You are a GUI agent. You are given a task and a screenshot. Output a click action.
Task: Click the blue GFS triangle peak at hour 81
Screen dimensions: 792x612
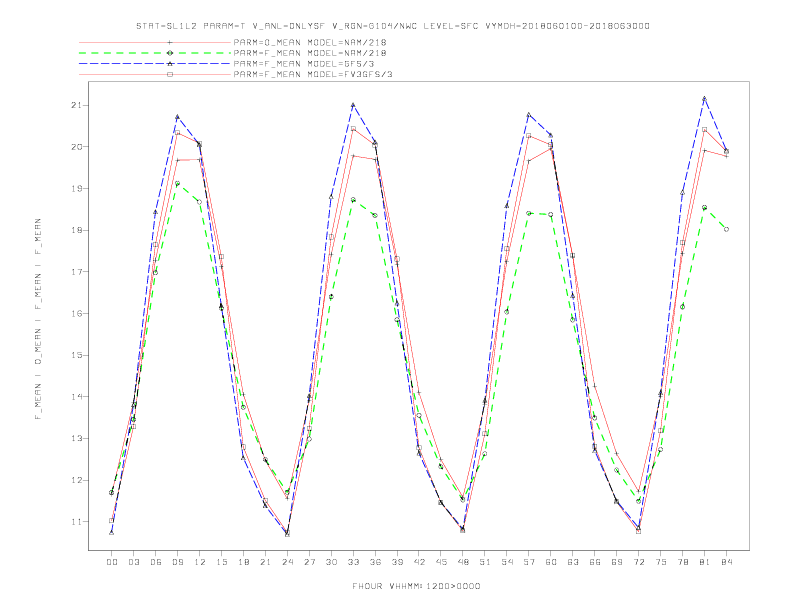(x=705, y=98)
